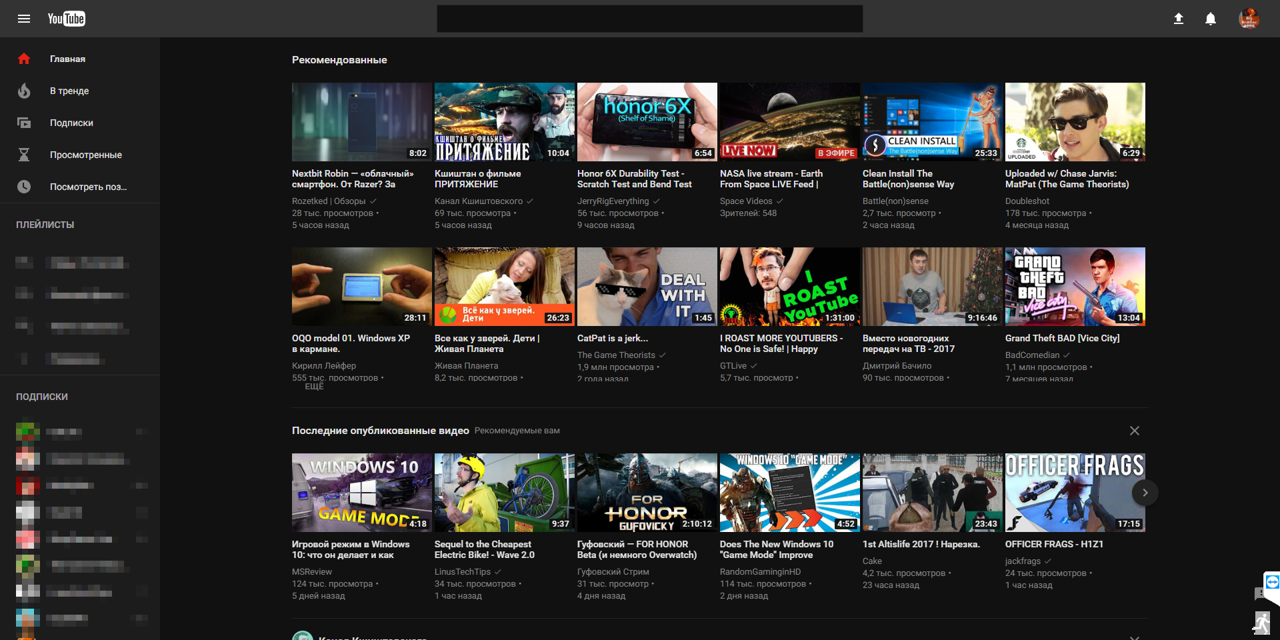Image resolution: width=1280 pixels, height=640 pixels.
Task: Visit the MSReview channel
Action: point(312,572)
